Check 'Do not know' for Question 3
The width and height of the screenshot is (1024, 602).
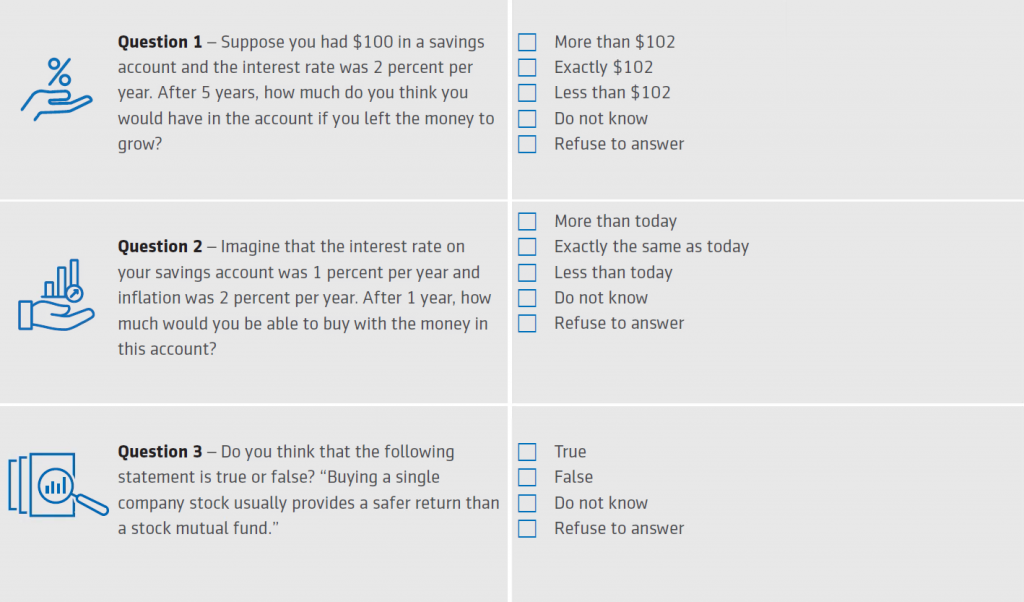click(527, 503)
